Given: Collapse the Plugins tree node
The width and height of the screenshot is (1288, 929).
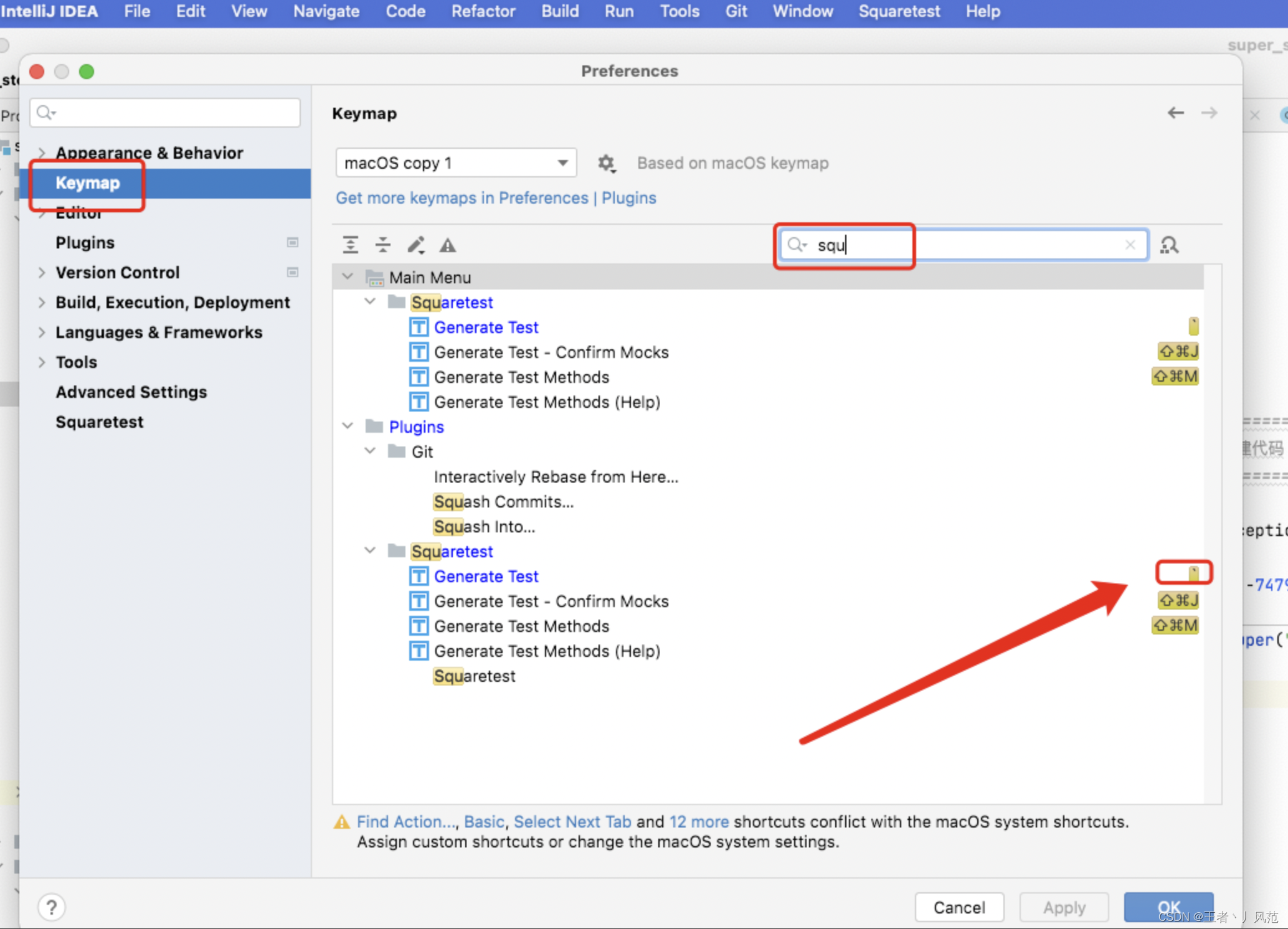Looking at the screenshot, I should tap(348, 427).
